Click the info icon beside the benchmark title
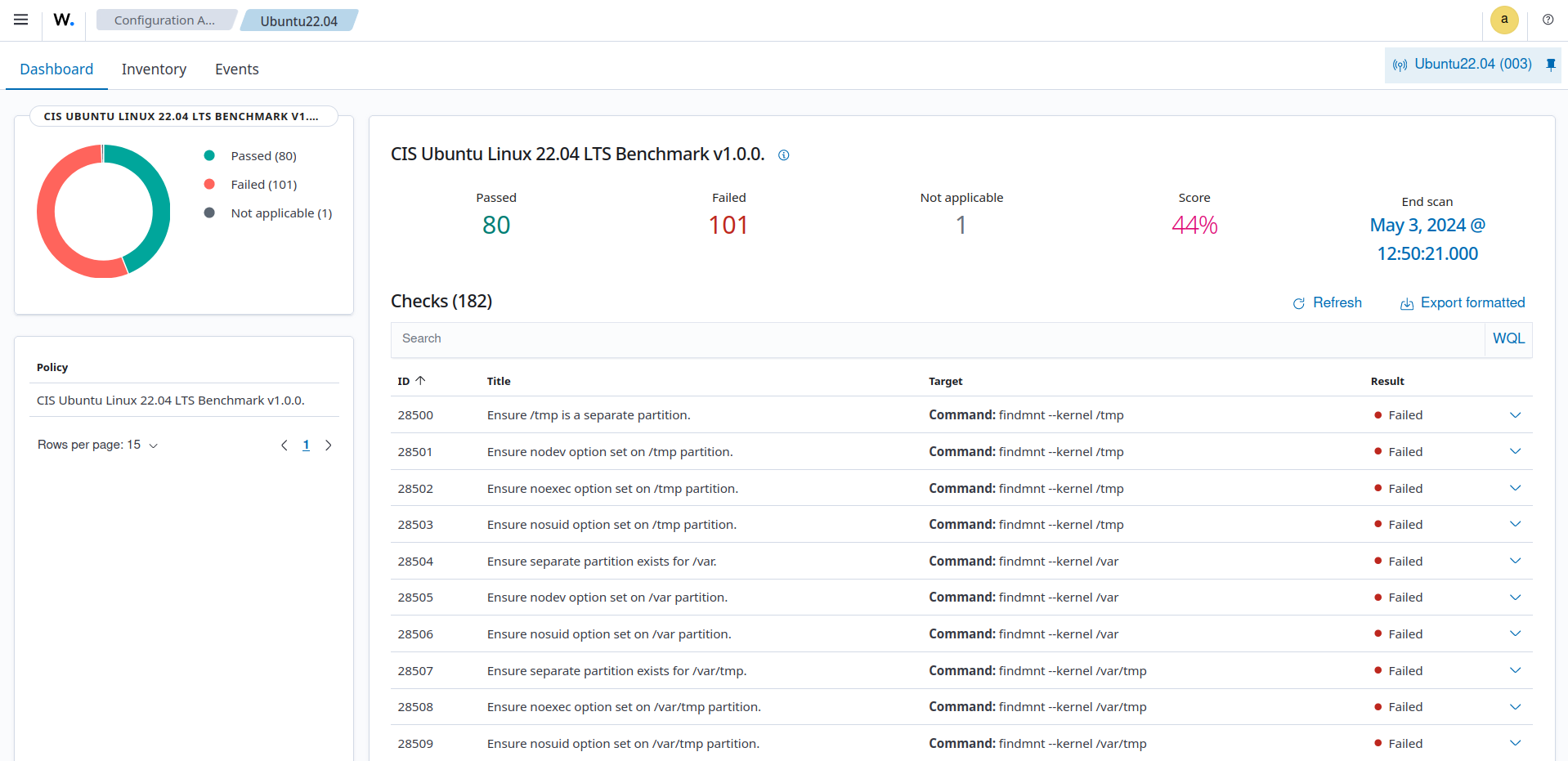1568x761 pixels. pos(783,154)
